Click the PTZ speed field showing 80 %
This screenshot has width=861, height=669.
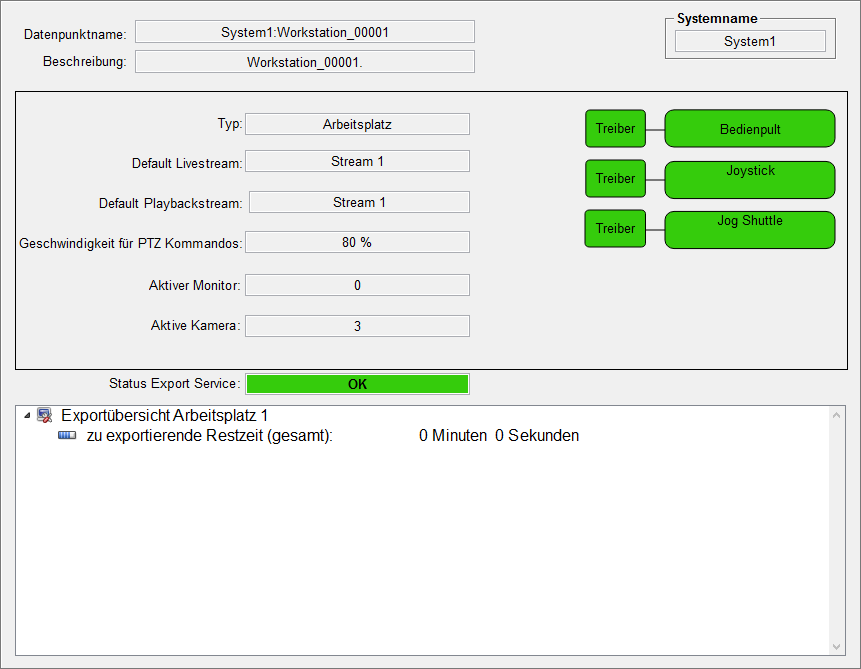click(357, 242)
